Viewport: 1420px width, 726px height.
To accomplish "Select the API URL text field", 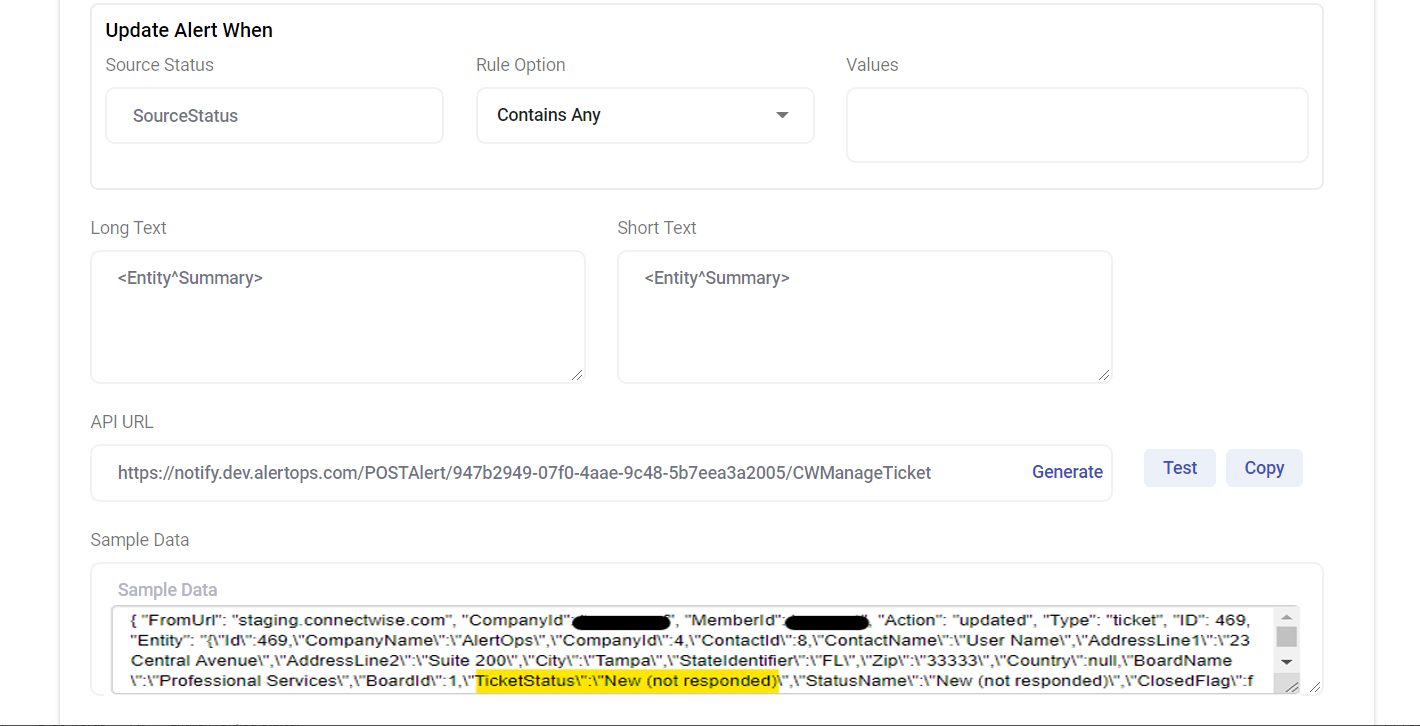I will (560, 473).
